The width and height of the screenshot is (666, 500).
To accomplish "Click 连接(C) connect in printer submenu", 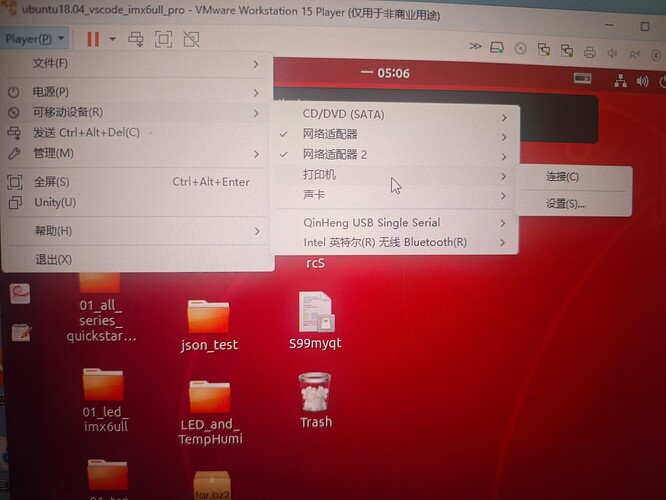I will pyautogui.click(x=574, y=177).
